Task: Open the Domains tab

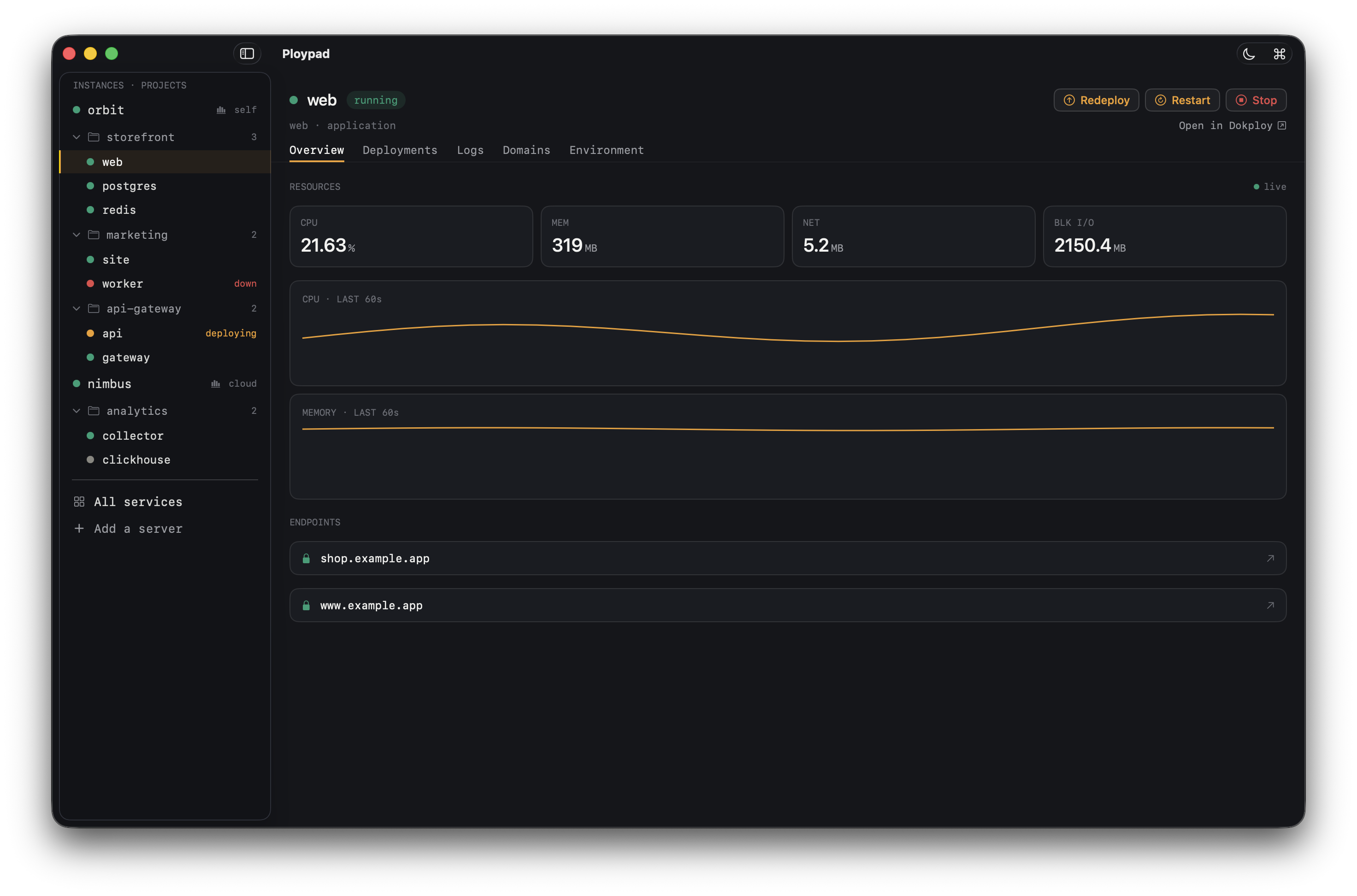Action: 526,150
